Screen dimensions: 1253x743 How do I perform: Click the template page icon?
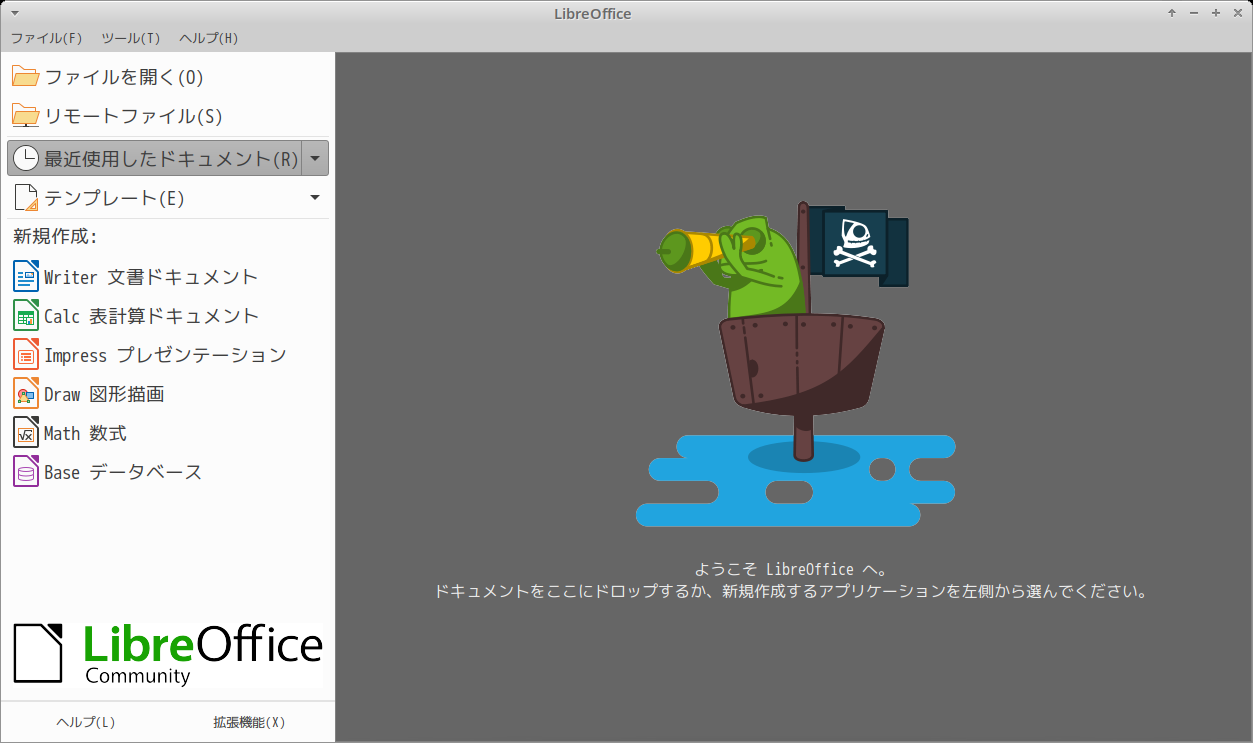click(x=25, y=198)
